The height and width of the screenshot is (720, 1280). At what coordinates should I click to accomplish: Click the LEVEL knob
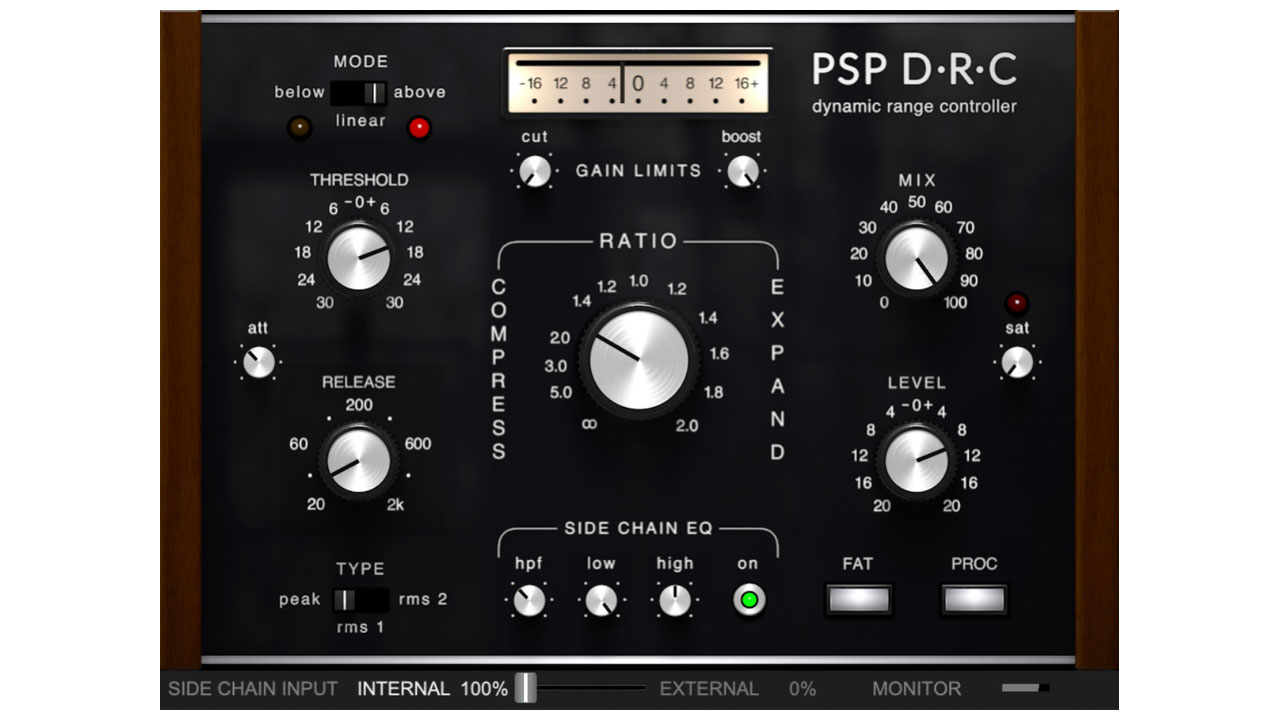point(916,459)
